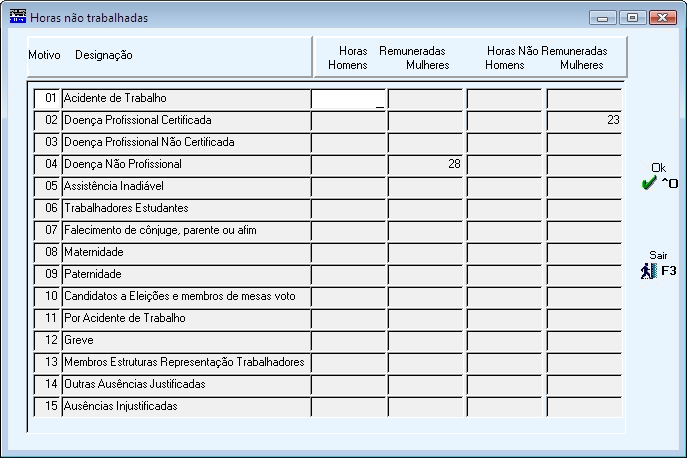Click Não Remuneradas Homens field for Ausências Injustificadas

point(504,406)
